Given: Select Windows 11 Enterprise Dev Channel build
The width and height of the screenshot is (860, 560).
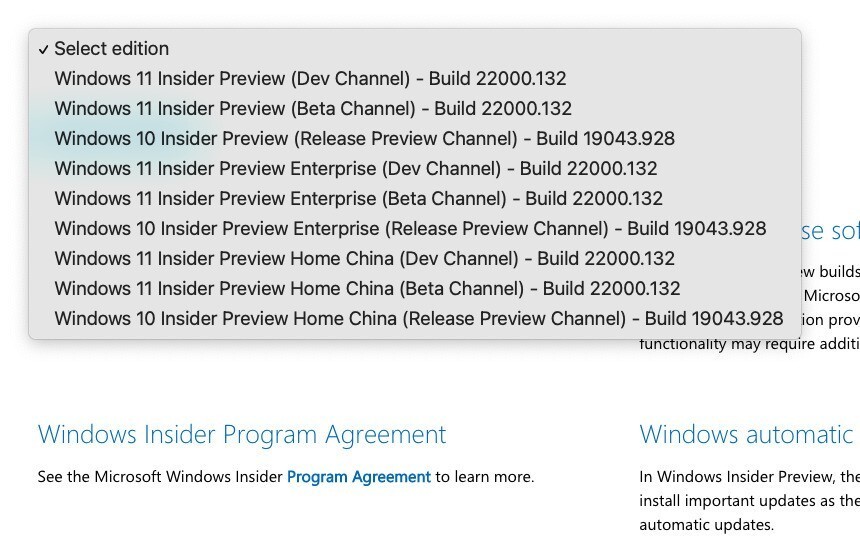Looking at the screenshot, I should coord(355,169).
